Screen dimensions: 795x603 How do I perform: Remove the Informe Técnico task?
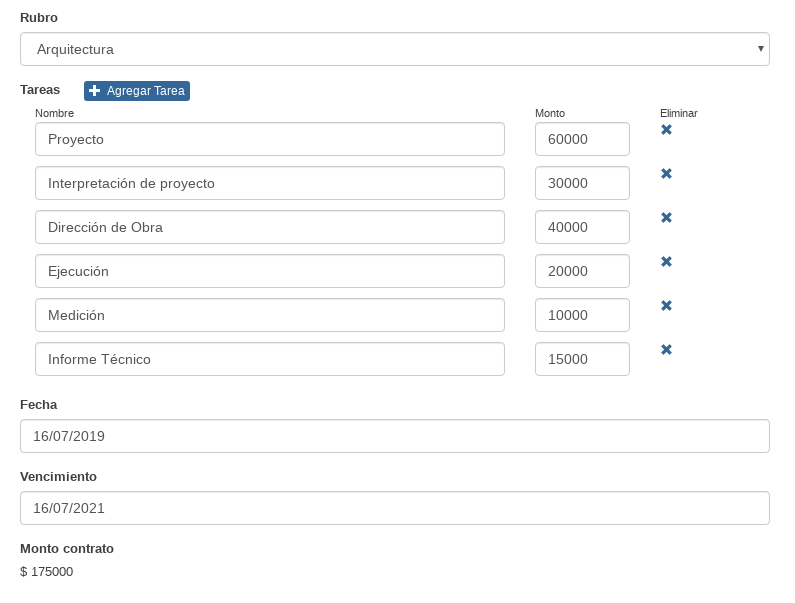point(666,350)
